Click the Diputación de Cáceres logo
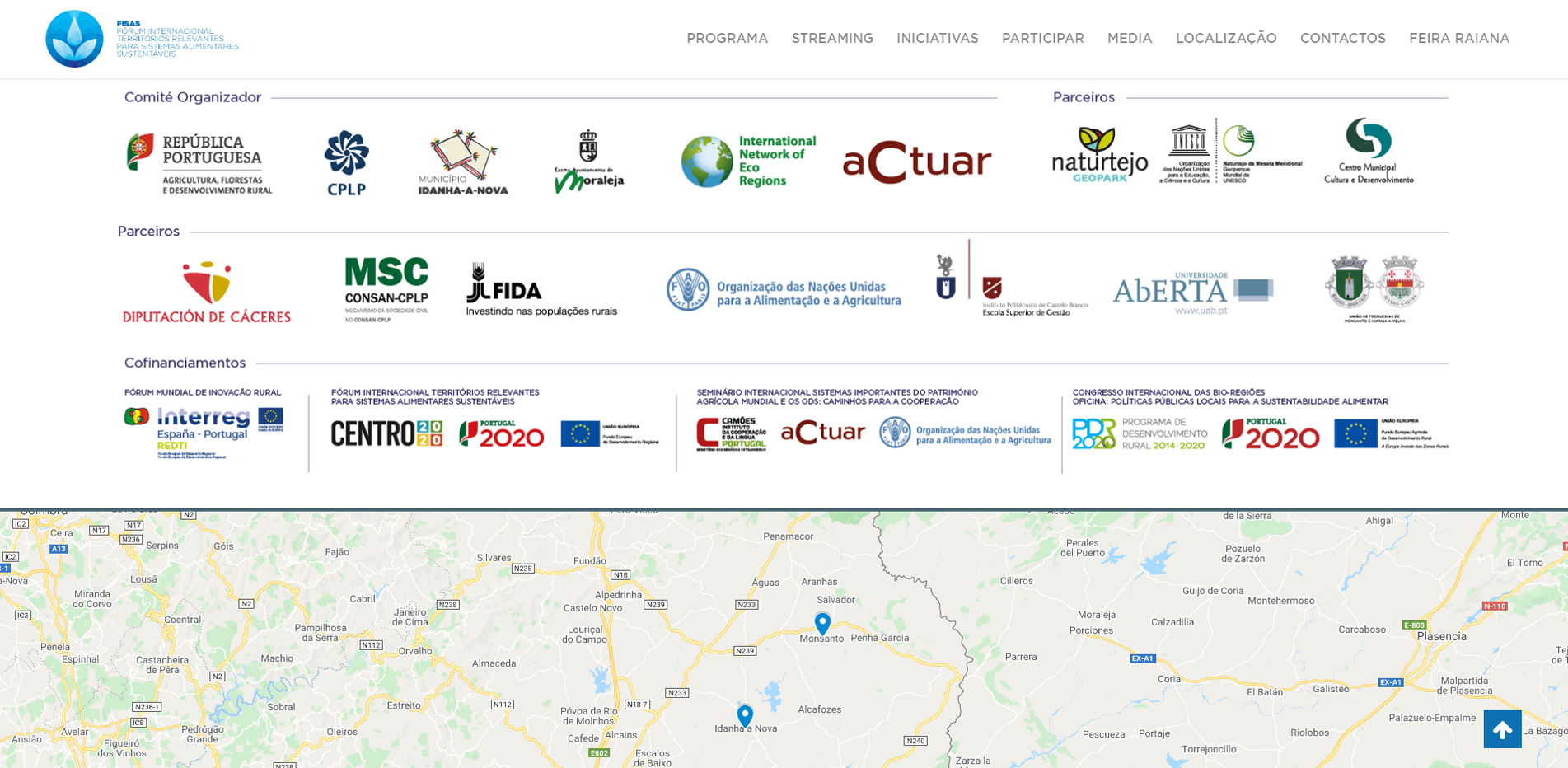 207,293
